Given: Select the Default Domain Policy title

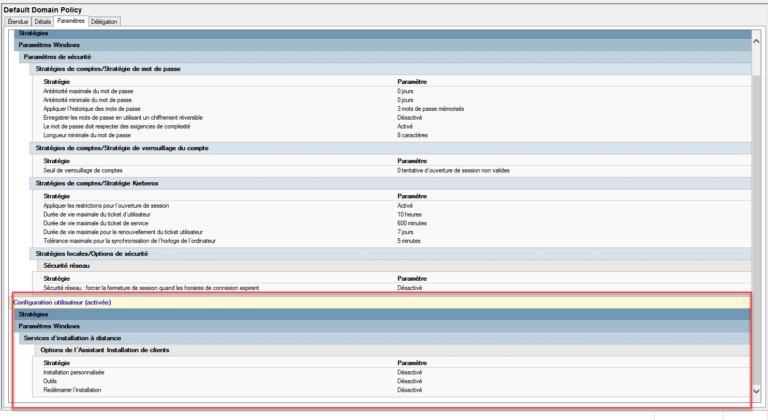Looking at the screenshot, I should (43, 10).
